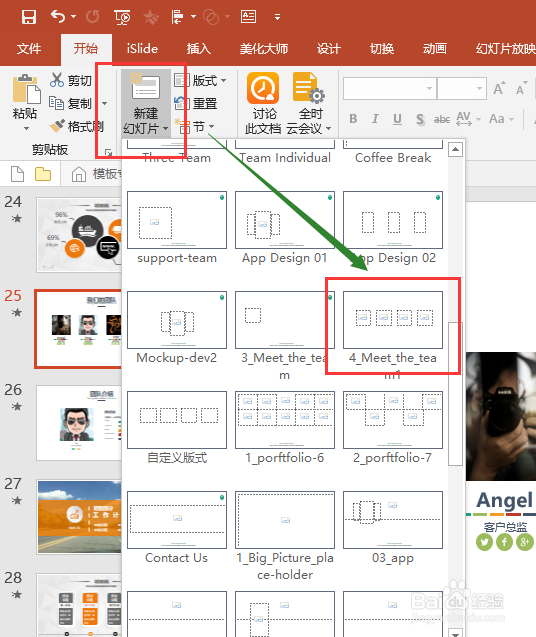
Task: Select the 格式刷 format painter
Action: (x=76, y=126)
